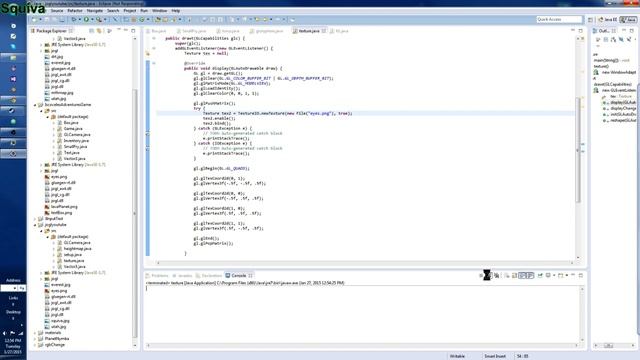The image size is (640, 360).
Task: Click the green Run button in toolbar
Action: click(x=87, y=19)
